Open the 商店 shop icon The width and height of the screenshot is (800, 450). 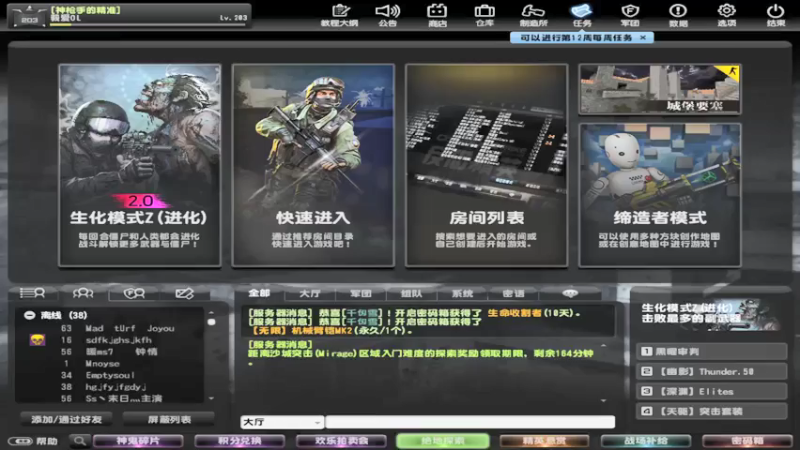[437, 15]
